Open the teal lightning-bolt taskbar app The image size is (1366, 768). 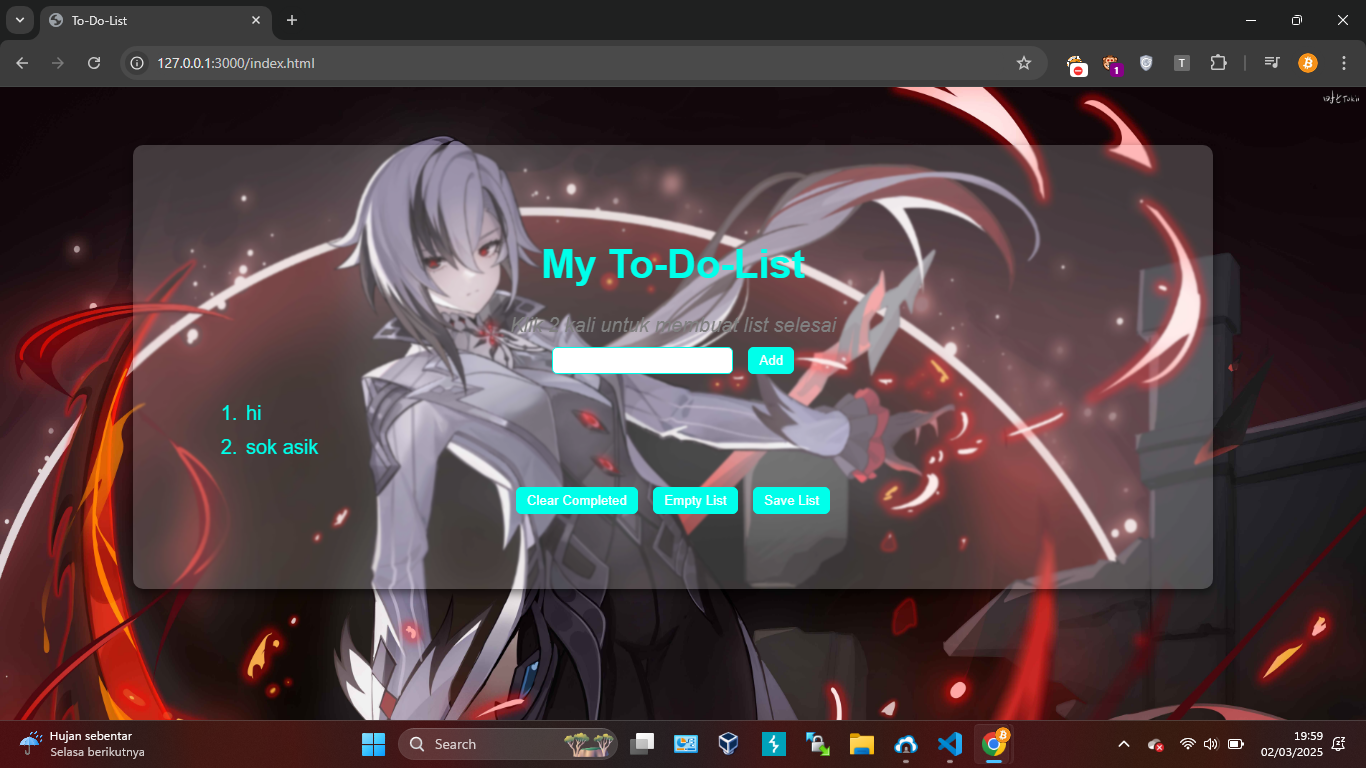(x=773, y=744)
